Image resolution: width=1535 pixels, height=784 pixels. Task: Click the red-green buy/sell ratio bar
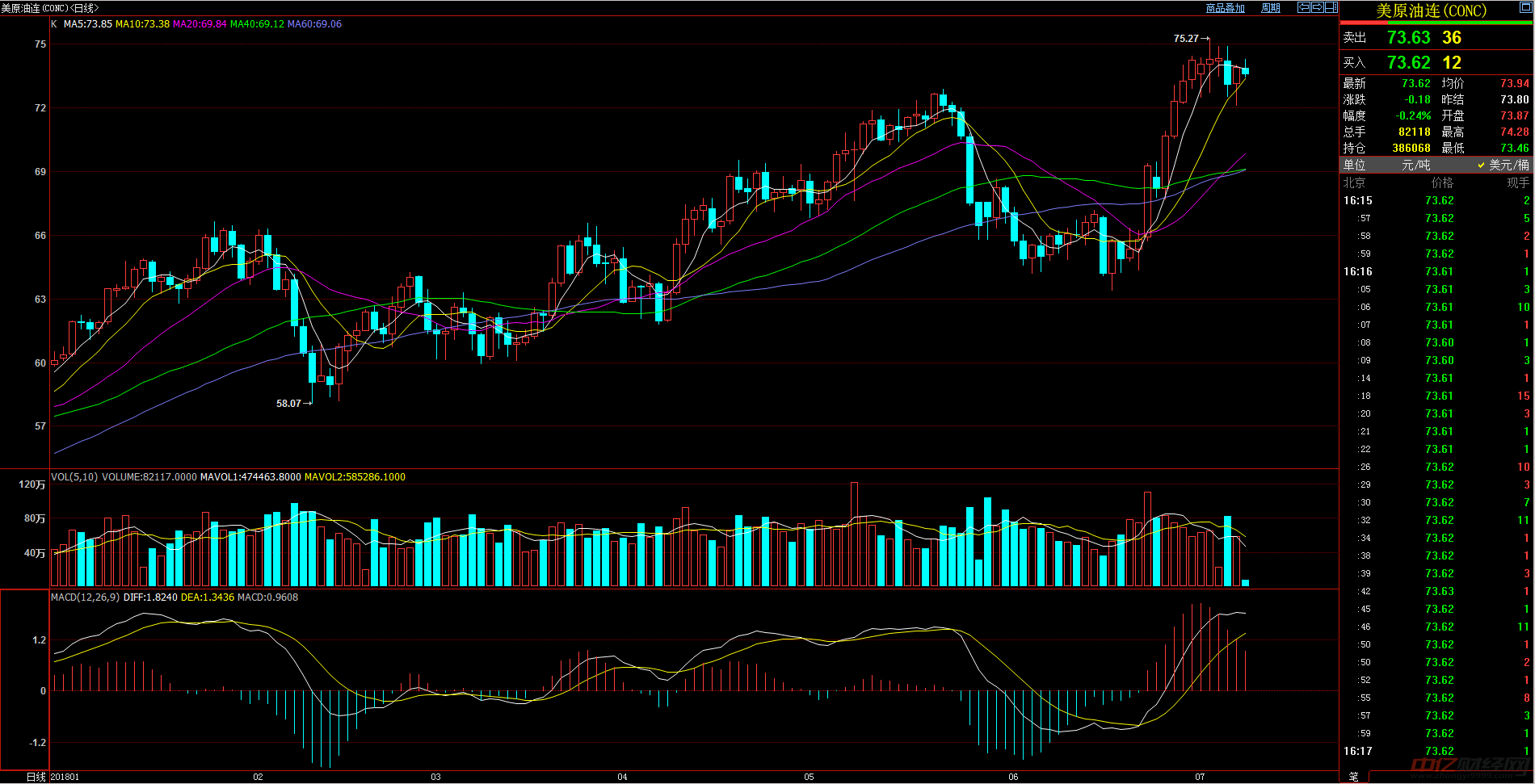1436,23
